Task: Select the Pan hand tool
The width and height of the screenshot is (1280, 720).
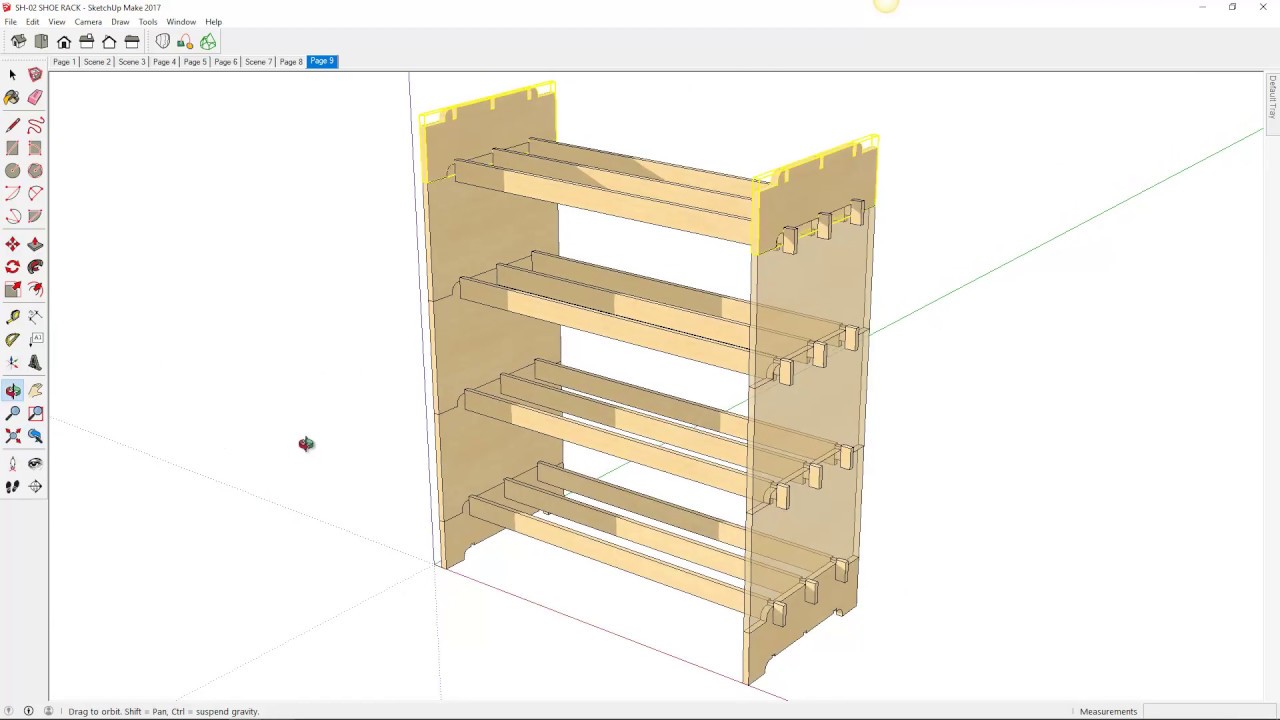Action: 35,391
